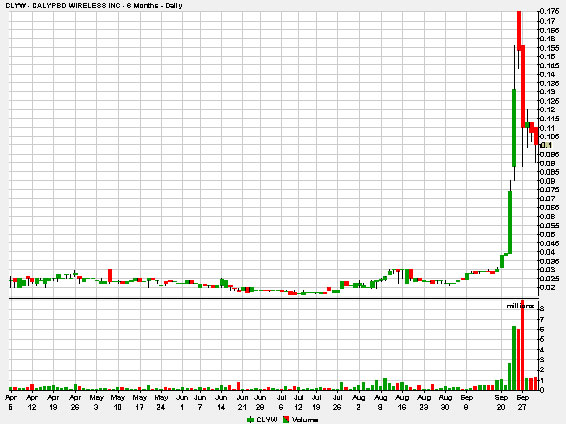The image size is (566, 424).
Task: Click the 0.12 price axis label
Action: click(548, 110)
